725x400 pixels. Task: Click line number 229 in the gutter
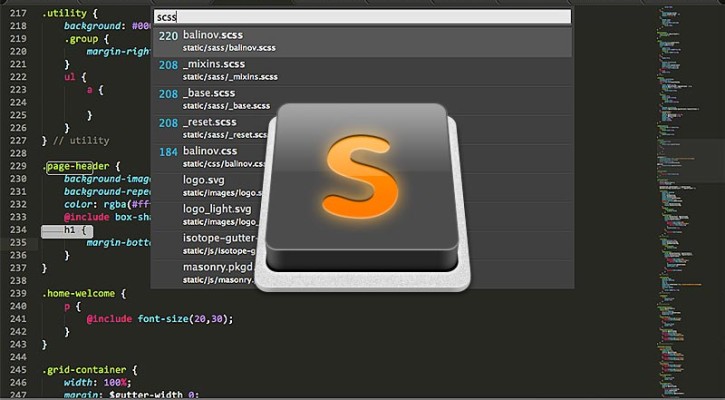(x=18, y=166)
